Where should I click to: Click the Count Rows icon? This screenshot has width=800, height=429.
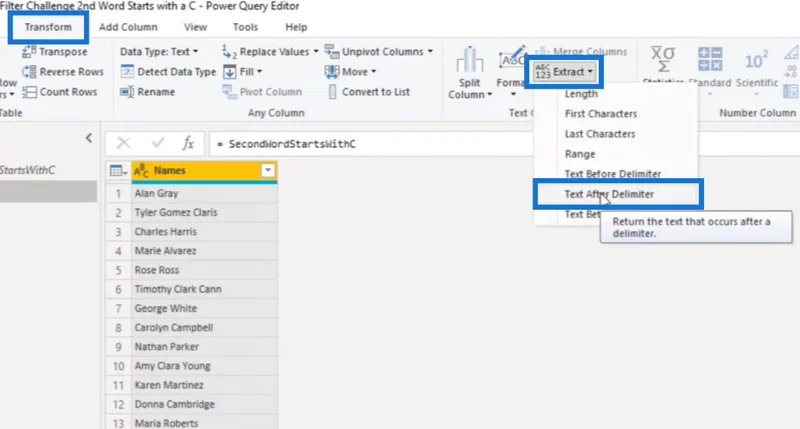click(x=29, y=92)
